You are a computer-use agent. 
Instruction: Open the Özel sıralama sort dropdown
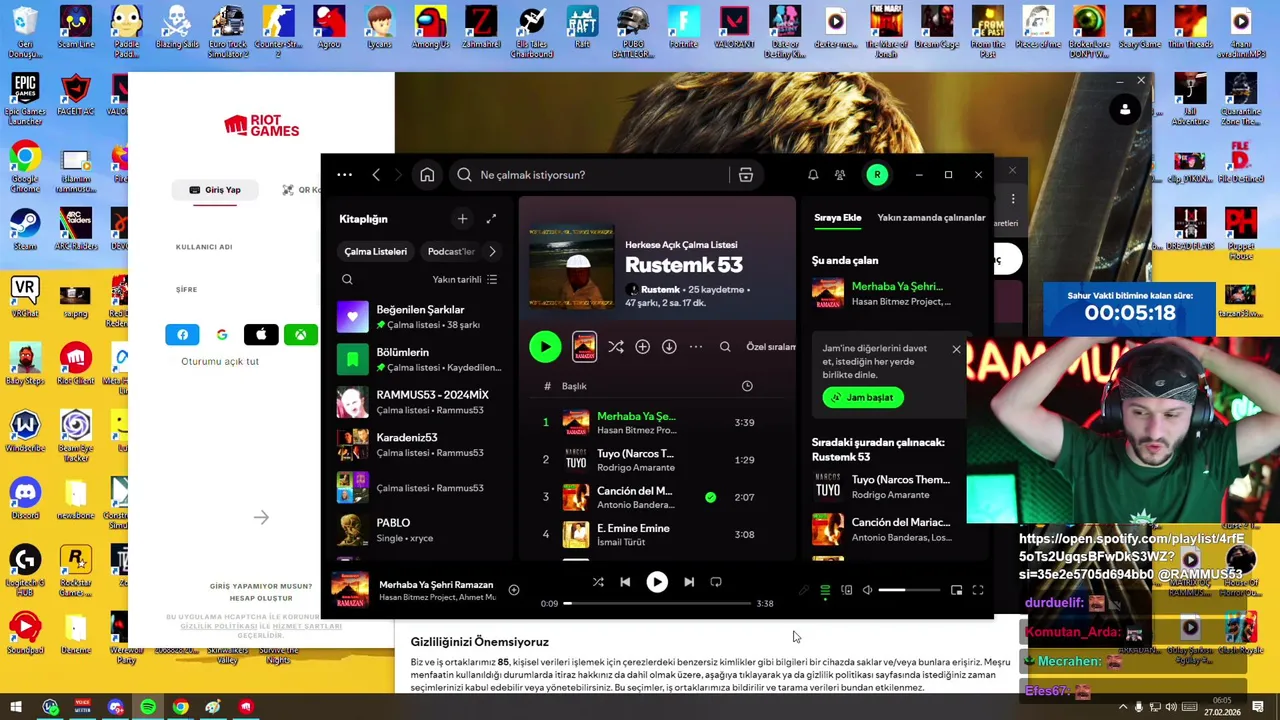[772, 347]
